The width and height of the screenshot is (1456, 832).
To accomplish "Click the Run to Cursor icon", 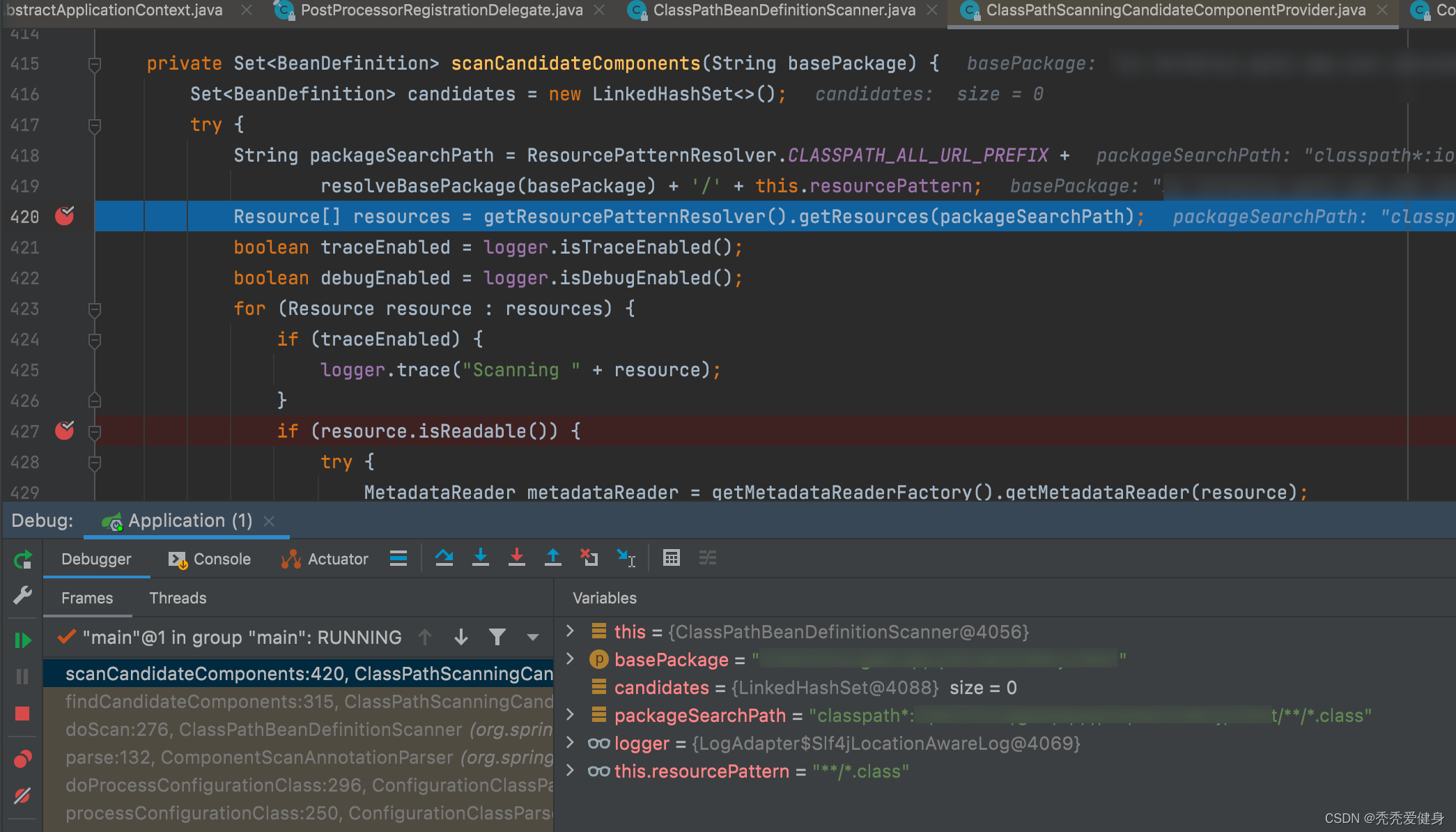I will (626, 558).
